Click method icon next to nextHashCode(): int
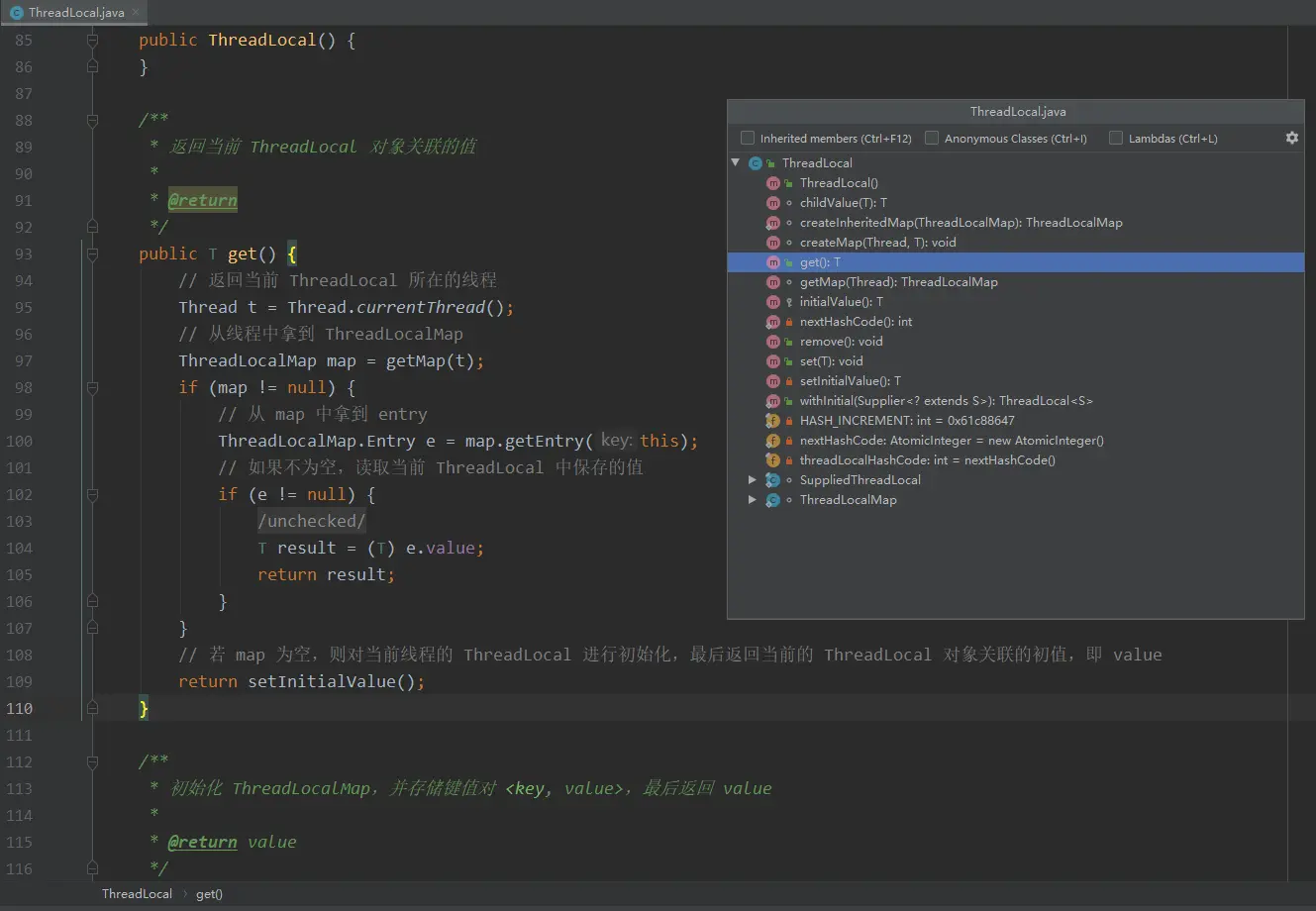This screenshot has width=1316, height=911. 773,322
